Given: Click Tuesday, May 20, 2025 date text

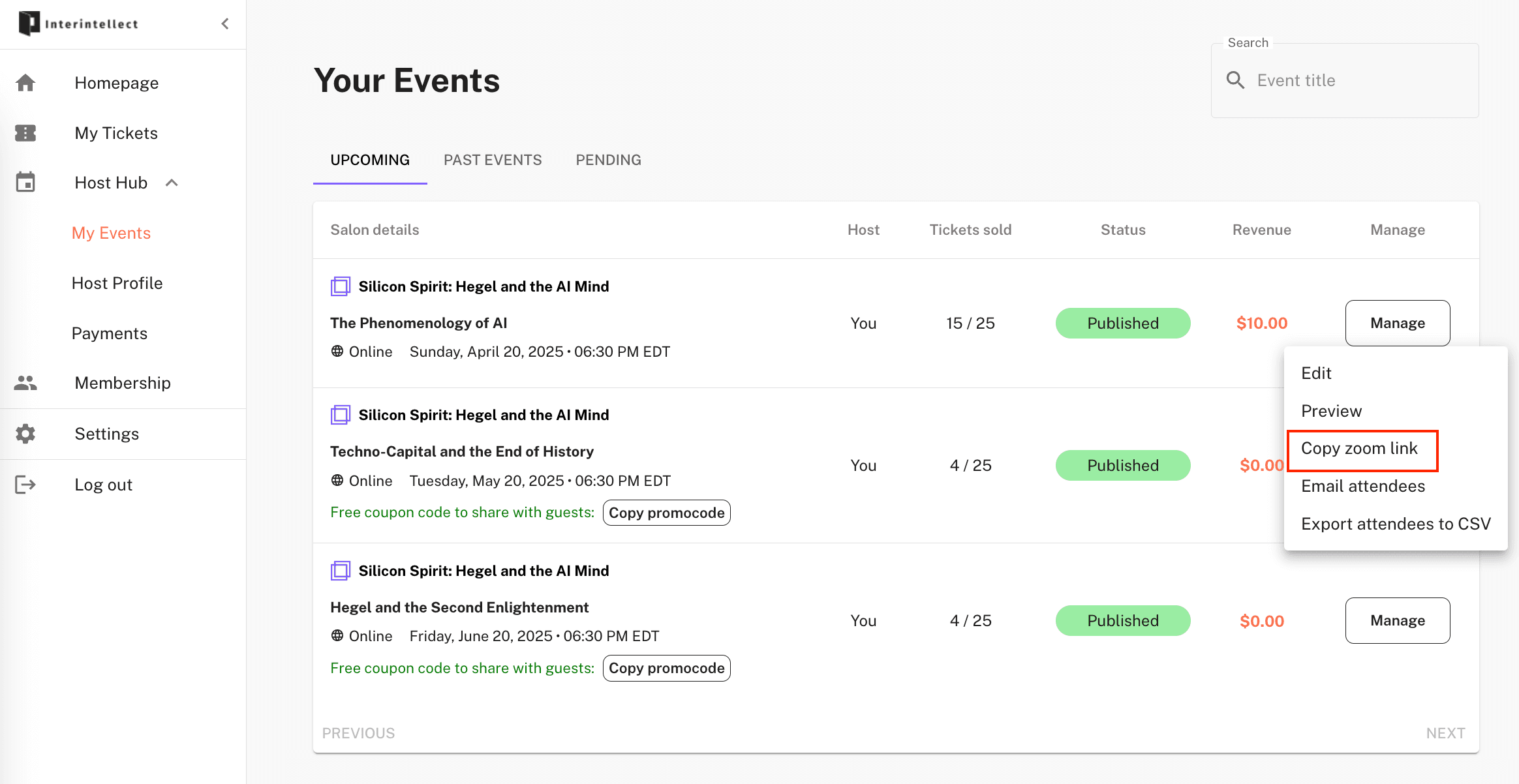Looking at the screenshot, I should click(x=487, y=481).
